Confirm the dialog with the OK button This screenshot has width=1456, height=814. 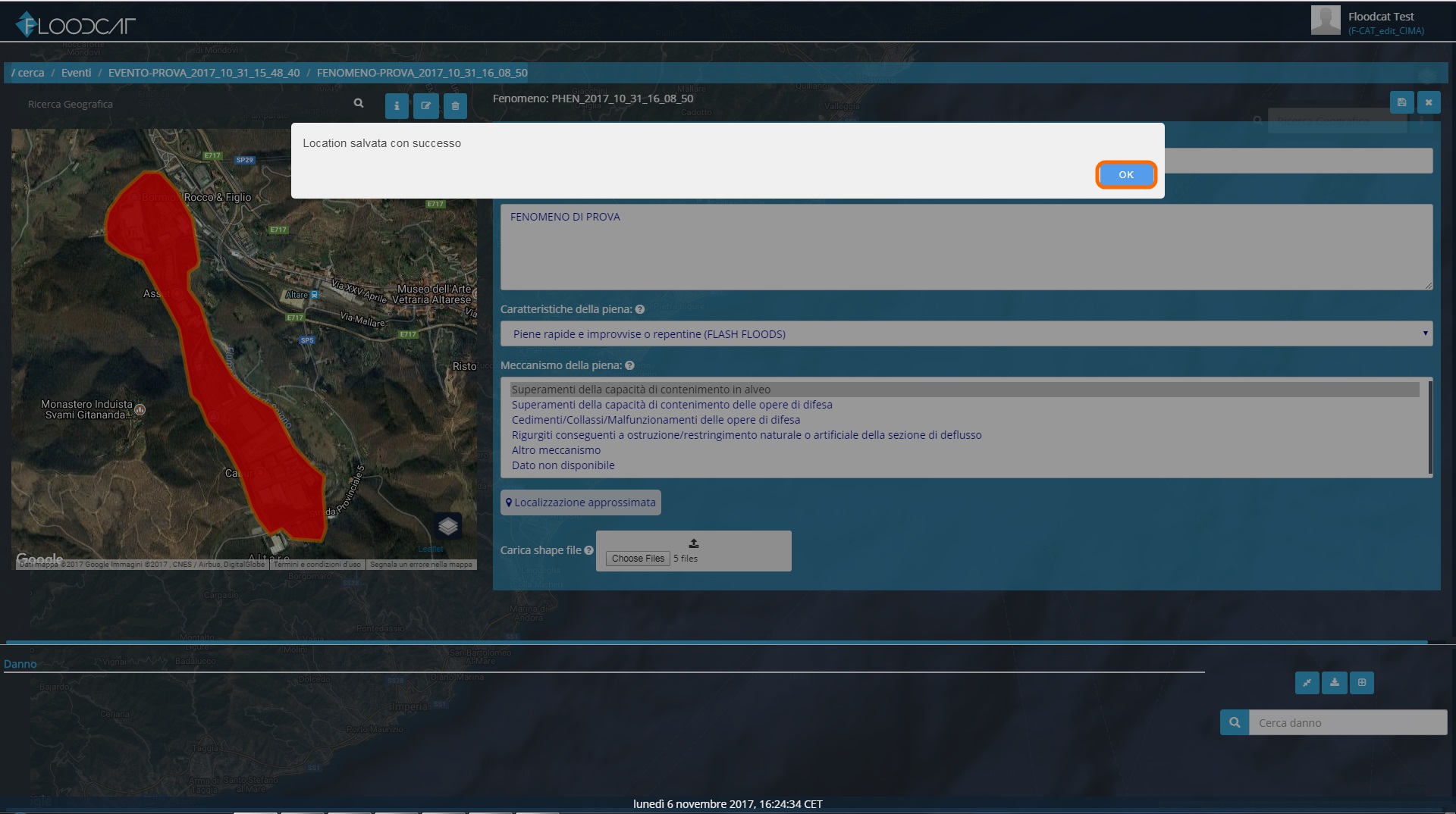point(1126,174)
